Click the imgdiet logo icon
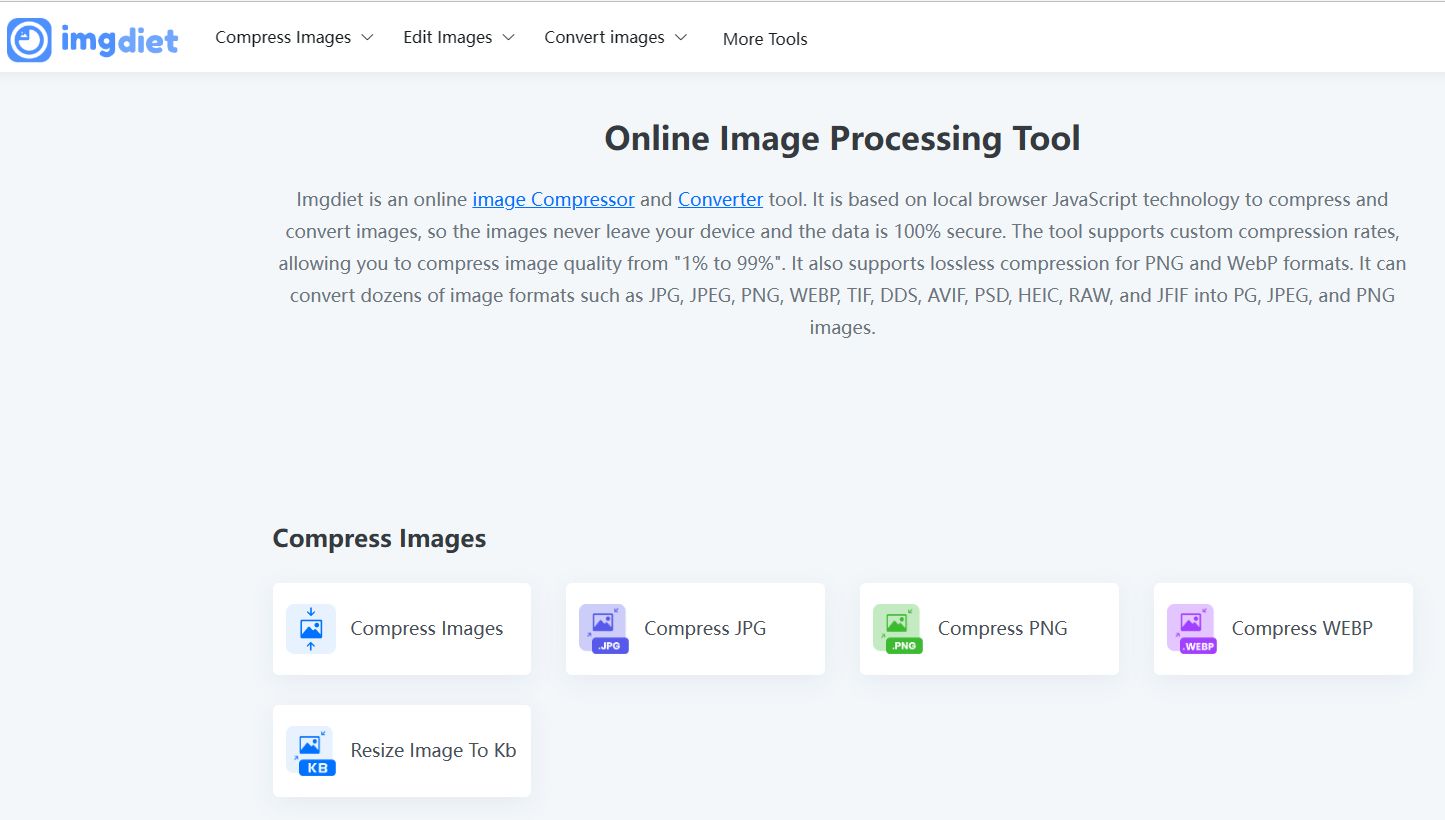This screenshot has width=1445, height=820. tap(29, 40)
